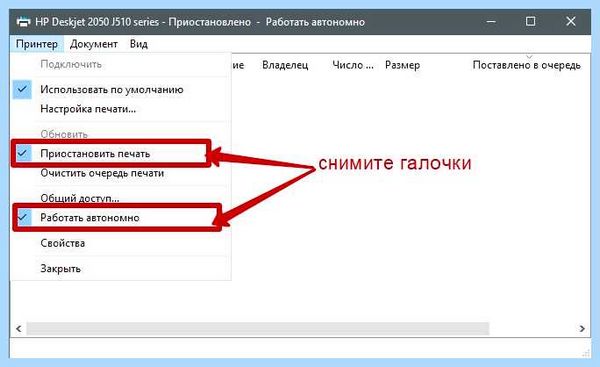Choose Закрыть from Принтер menu
The height and width of the screenshot is (367, 600).
122,269
